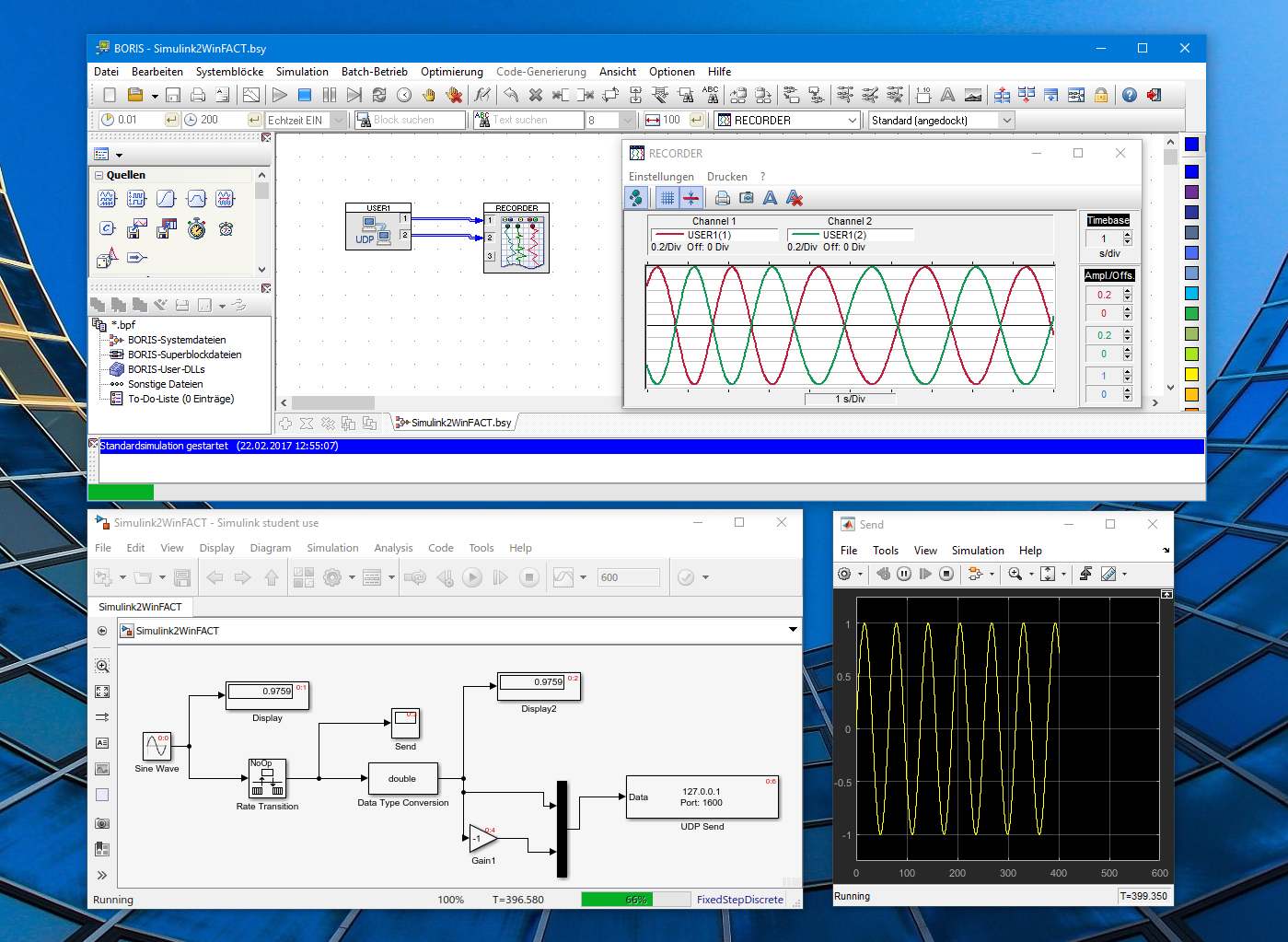The width and height of the screenshot is (1288, 942).
Task: Click Drucken in the RECORDER menu bar
Action: (x=727, y=177)
